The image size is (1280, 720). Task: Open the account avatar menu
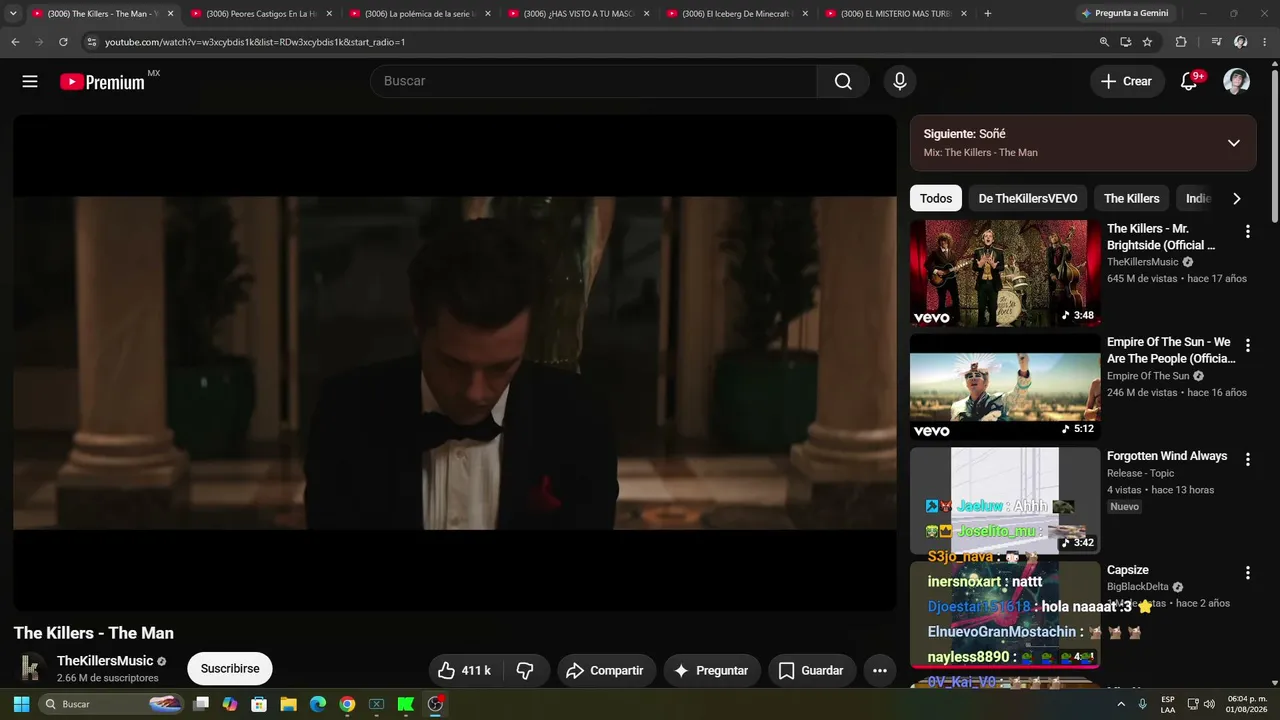[1237, 82]
